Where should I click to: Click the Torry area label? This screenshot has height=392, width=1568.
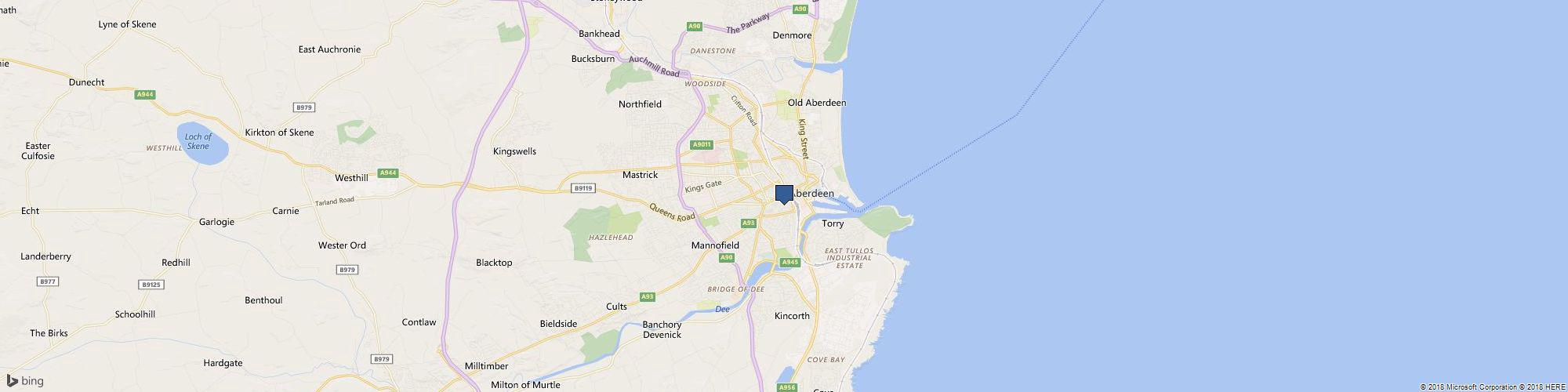(x=833, y=223)
